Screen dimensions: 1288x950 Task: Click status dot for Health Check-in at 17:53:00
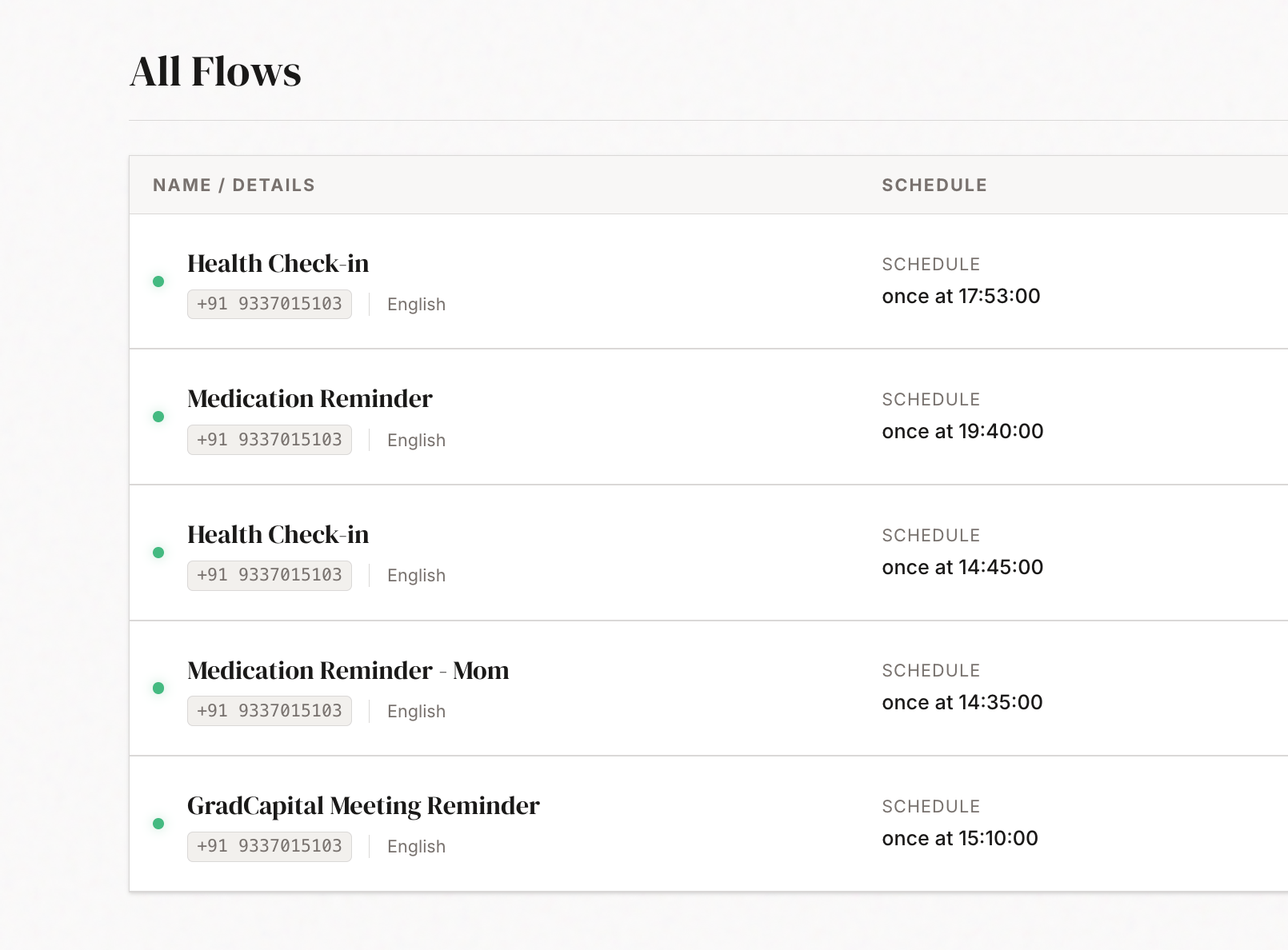(x=158, y=281)
